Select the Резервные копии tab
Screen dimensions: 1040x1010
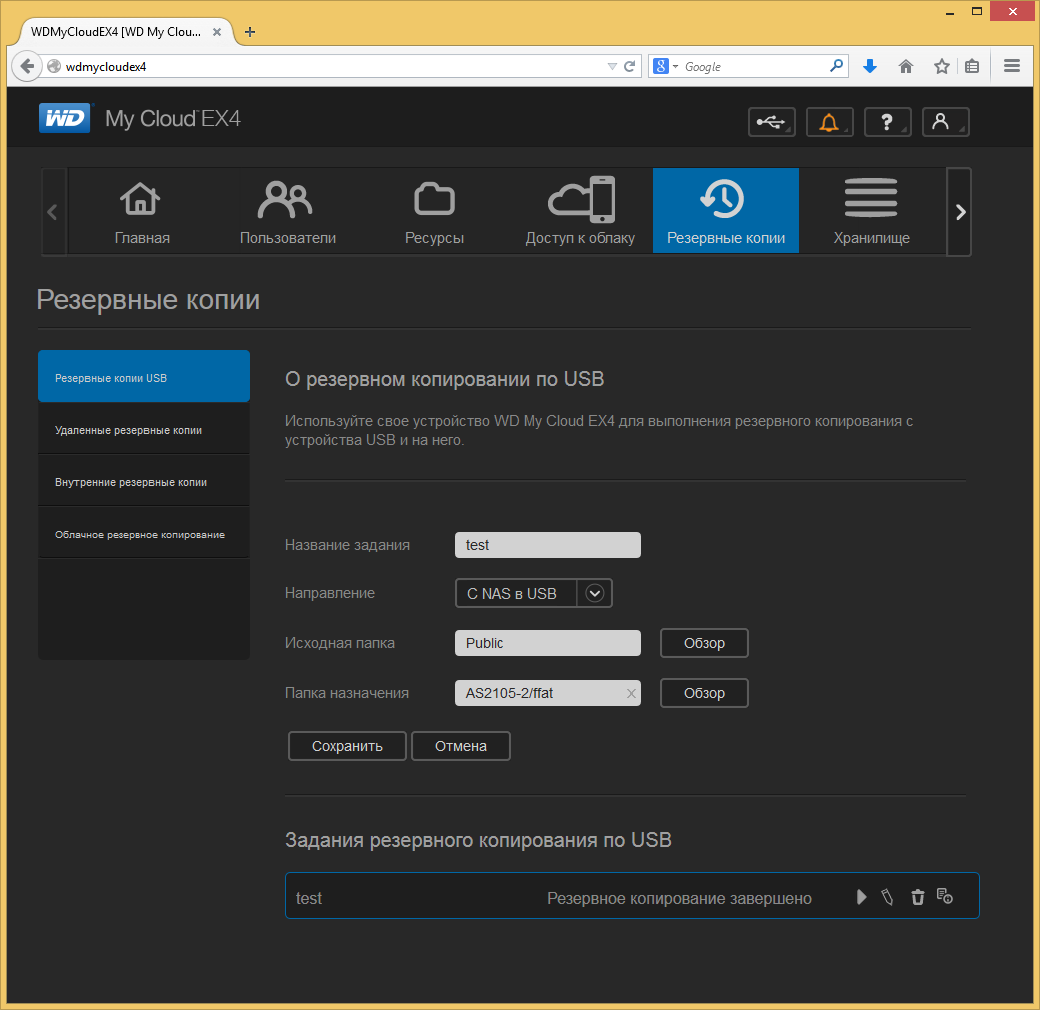[x=726, y=211]
